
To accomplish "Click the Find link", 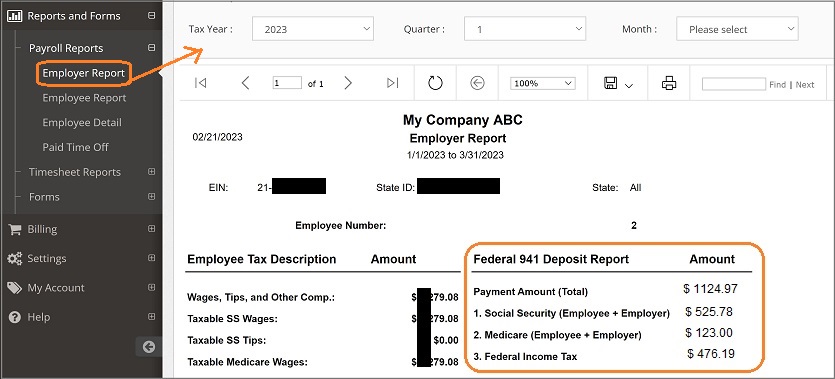I will click(x=777, y=85).
